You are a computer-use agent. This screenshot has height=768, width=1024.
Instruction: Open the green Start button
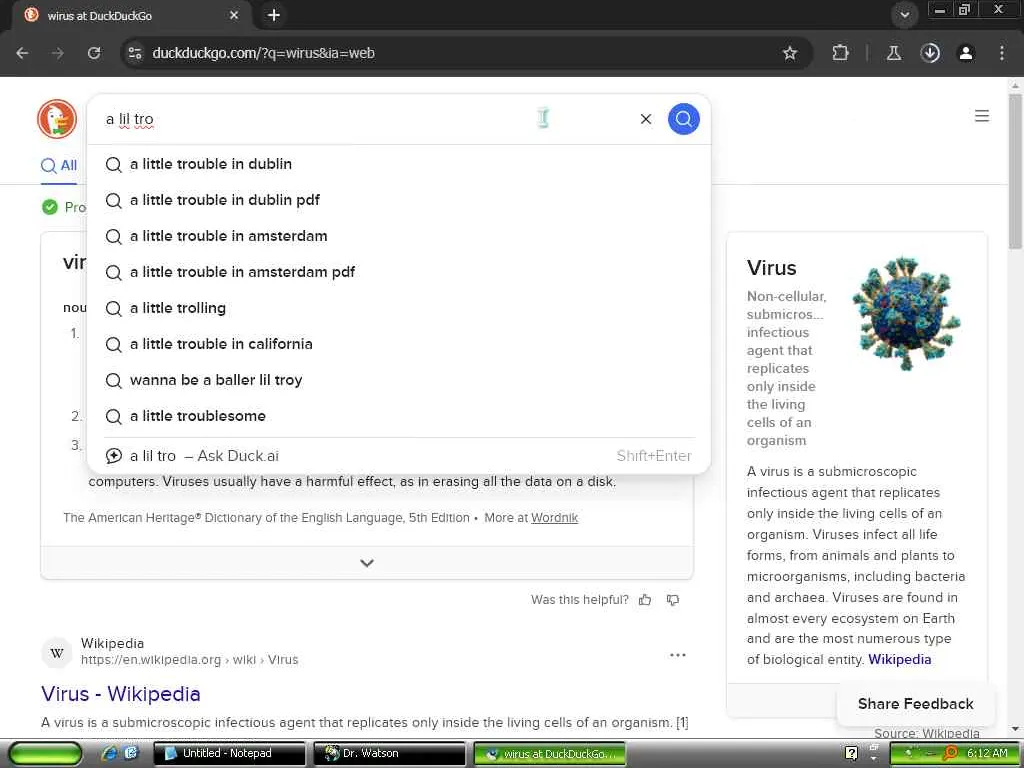pyautogui.click(x=45, y=754)
